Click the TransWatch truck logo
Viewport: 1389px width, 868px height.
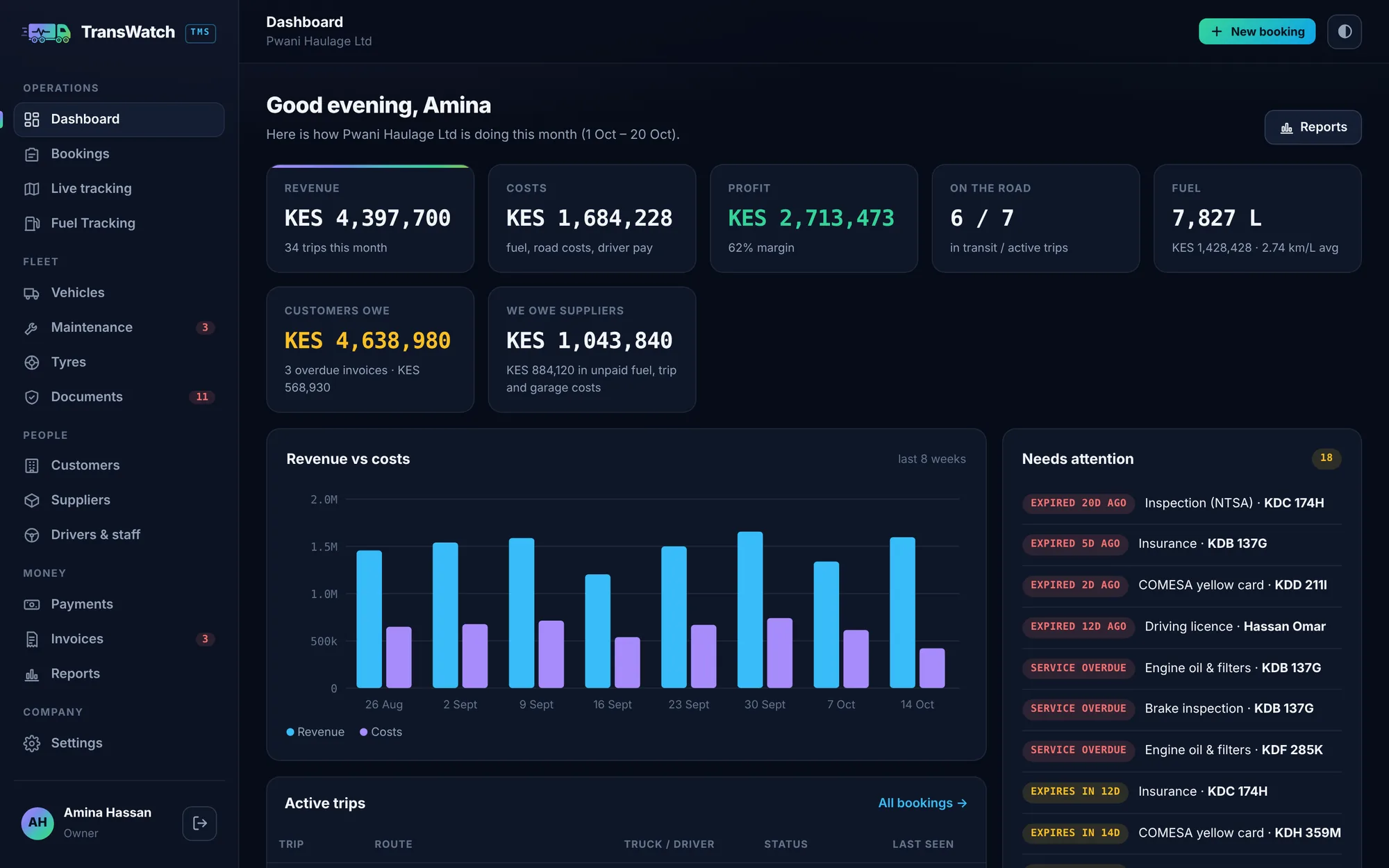(x=47, y=33)
